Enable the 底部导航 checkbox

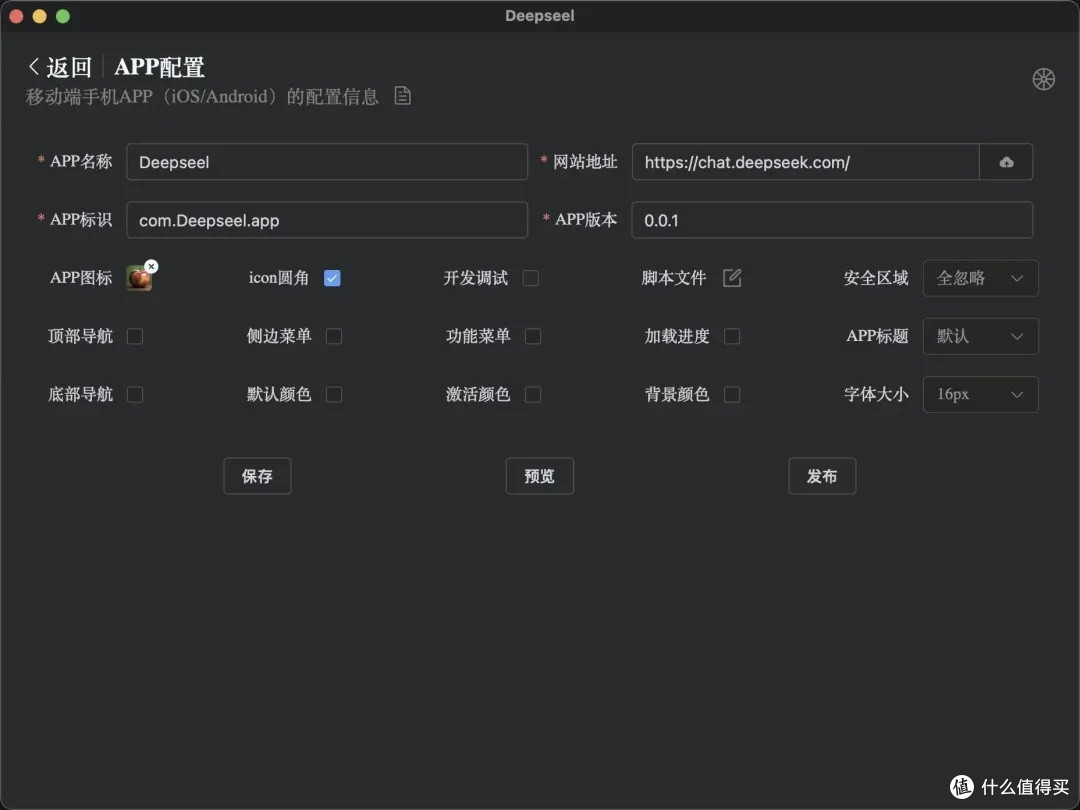tap(135, 394)
